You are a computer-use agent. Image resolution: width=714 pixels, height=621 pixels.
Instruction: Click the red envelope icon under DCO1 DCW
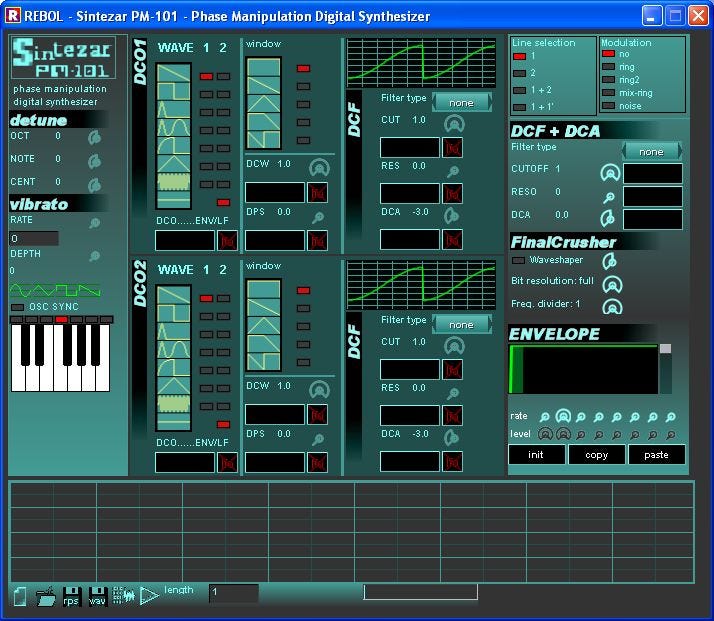(317, 193)
